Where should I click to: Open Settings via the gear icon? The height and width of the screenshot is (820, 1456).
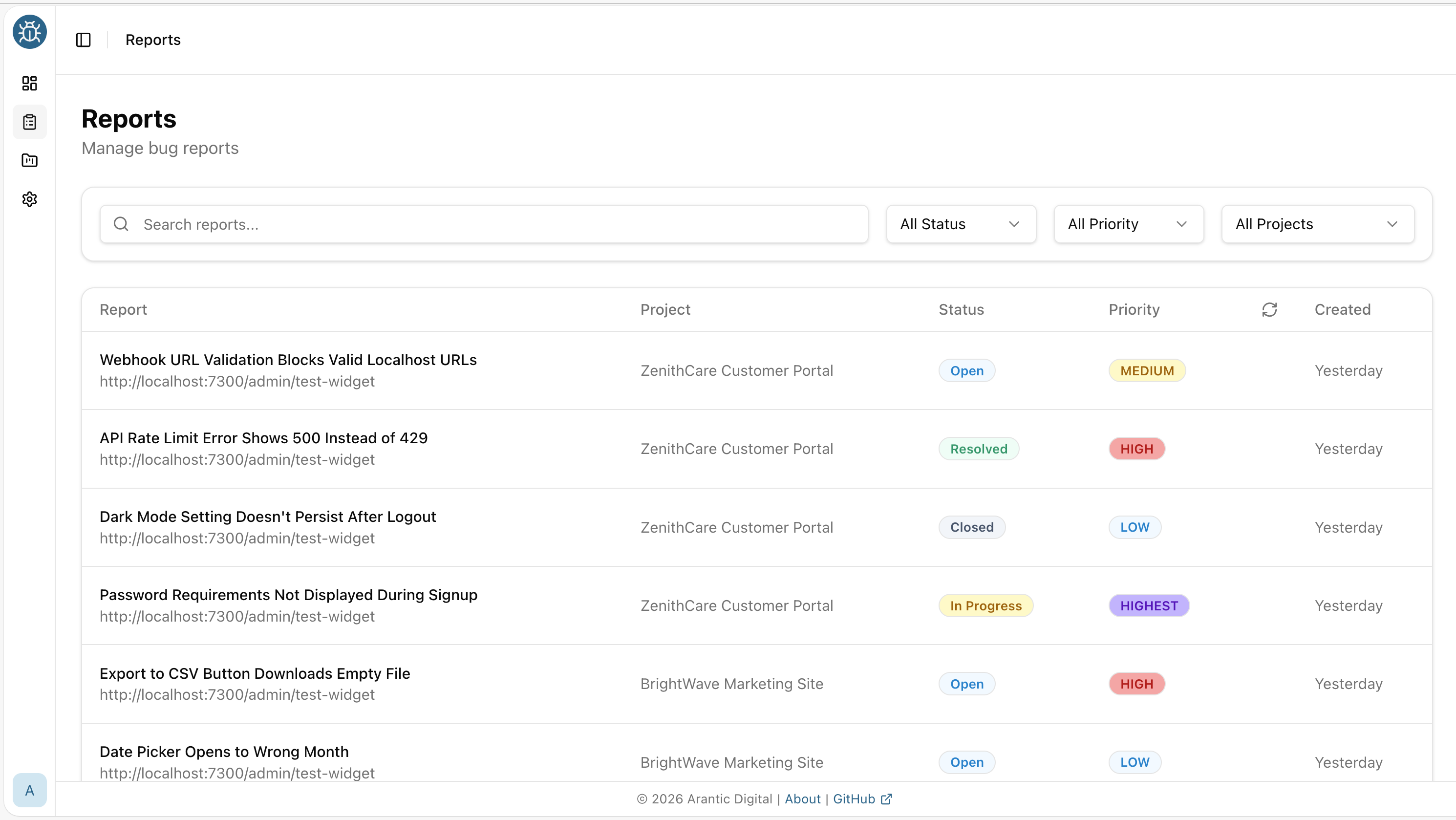(29, 199)
